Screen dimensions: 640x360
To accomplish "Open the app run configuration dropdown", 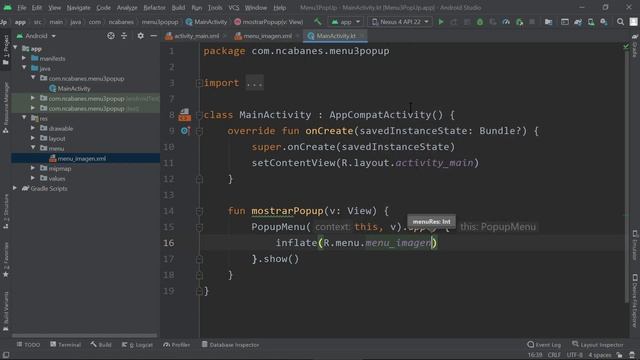I will (346, 22).
